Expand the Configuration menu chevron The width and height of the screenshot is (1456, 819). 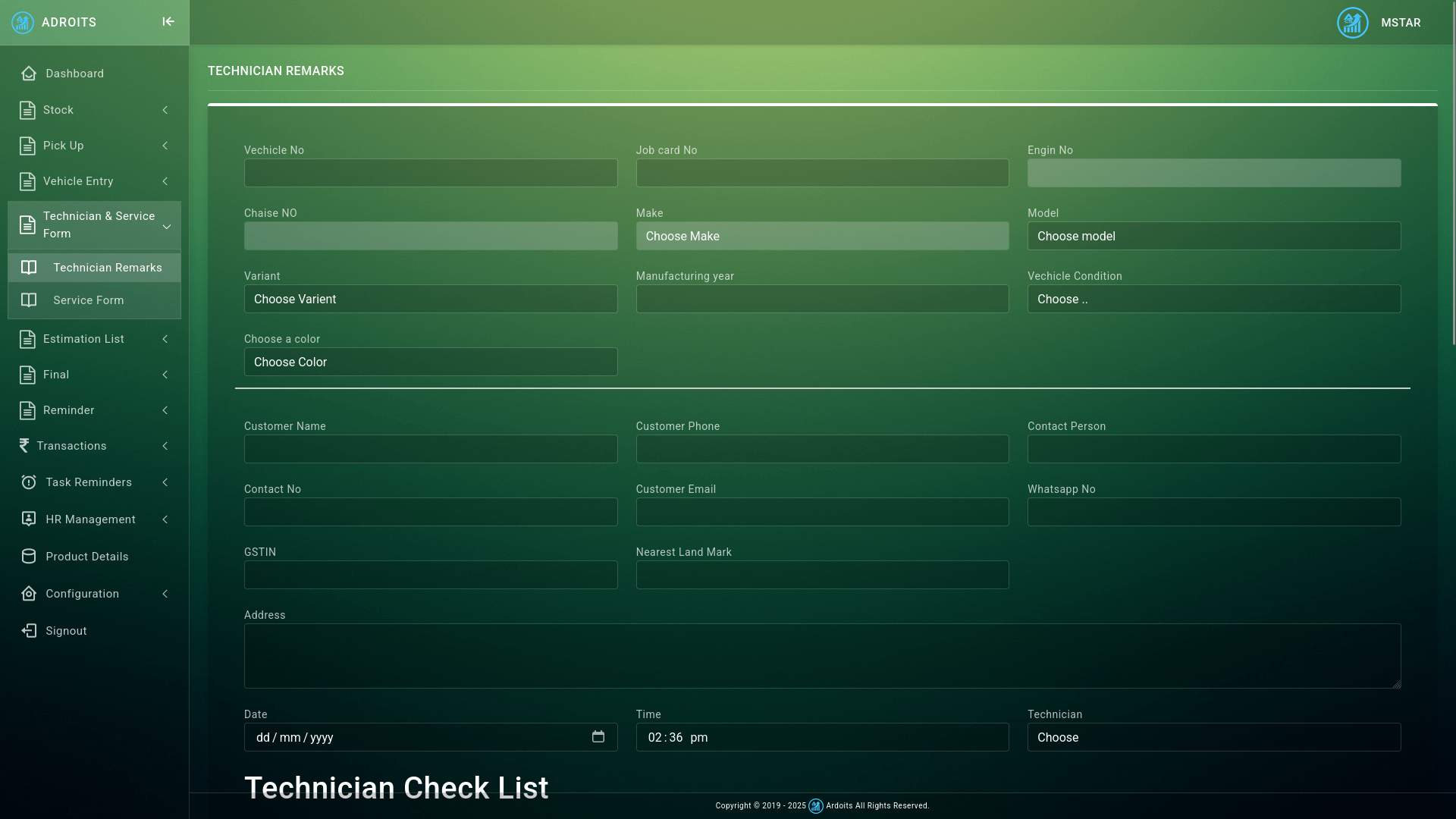point(165,594)
